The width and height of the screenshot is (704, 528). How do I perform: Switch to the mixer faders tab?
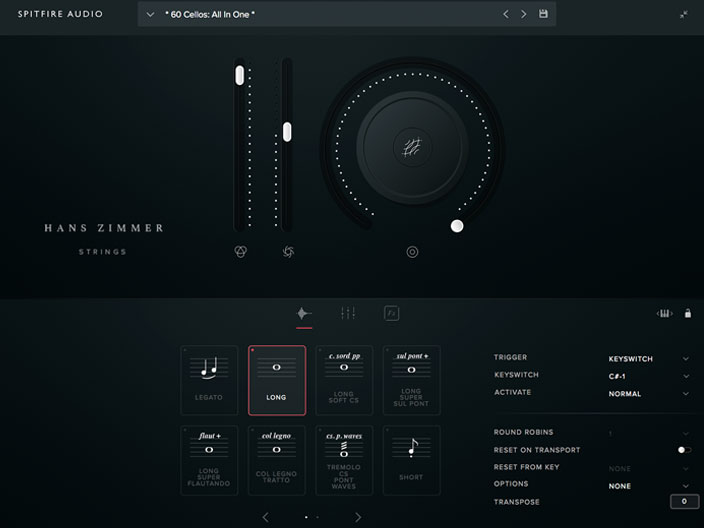tap(348, 313)
